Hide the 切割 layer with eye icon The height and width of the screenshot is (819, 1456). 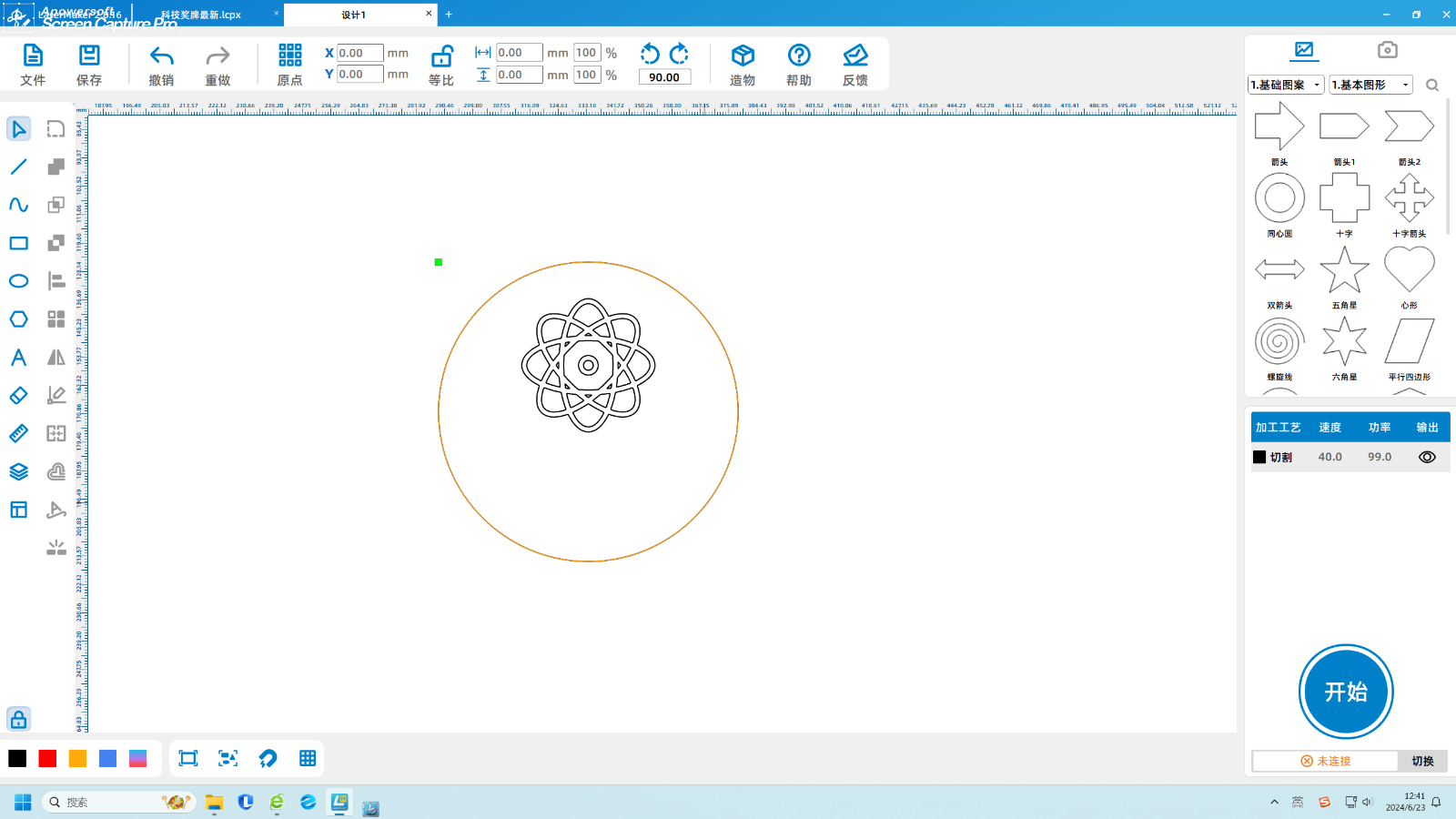(1426, 457)
